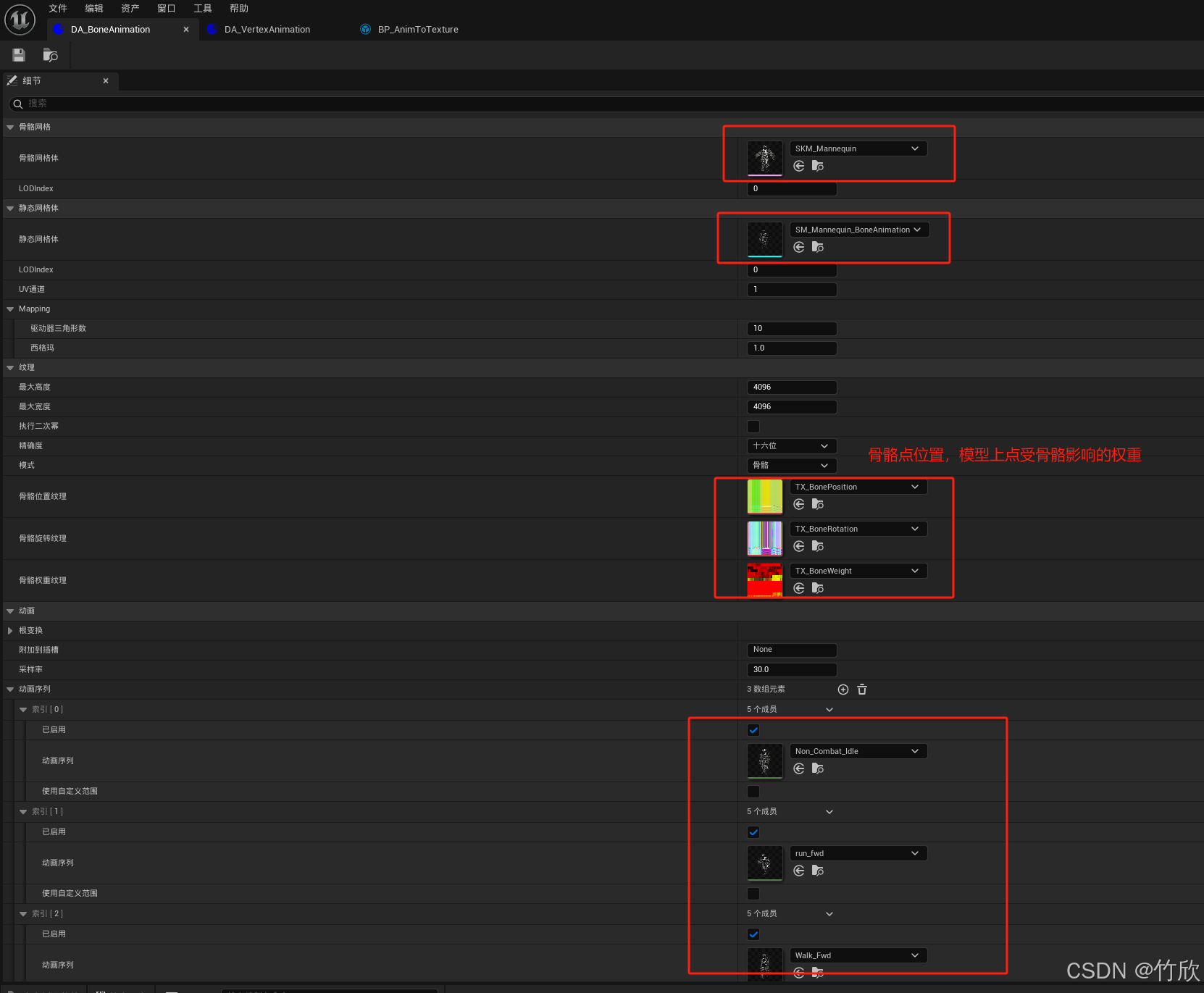Browse to SKM_Mannequin via magnifier icon
This screenshot has width=1204, height=993.
tap(818, 166)
